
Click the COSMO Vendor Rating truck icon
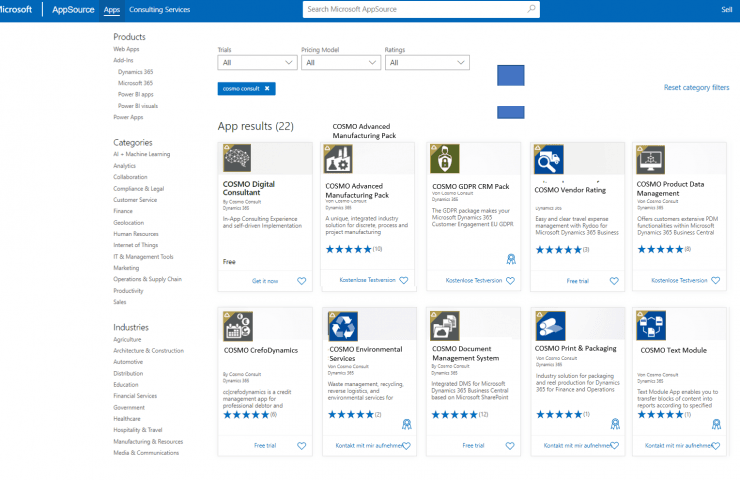pyautogui.click(x=548, y=159)
